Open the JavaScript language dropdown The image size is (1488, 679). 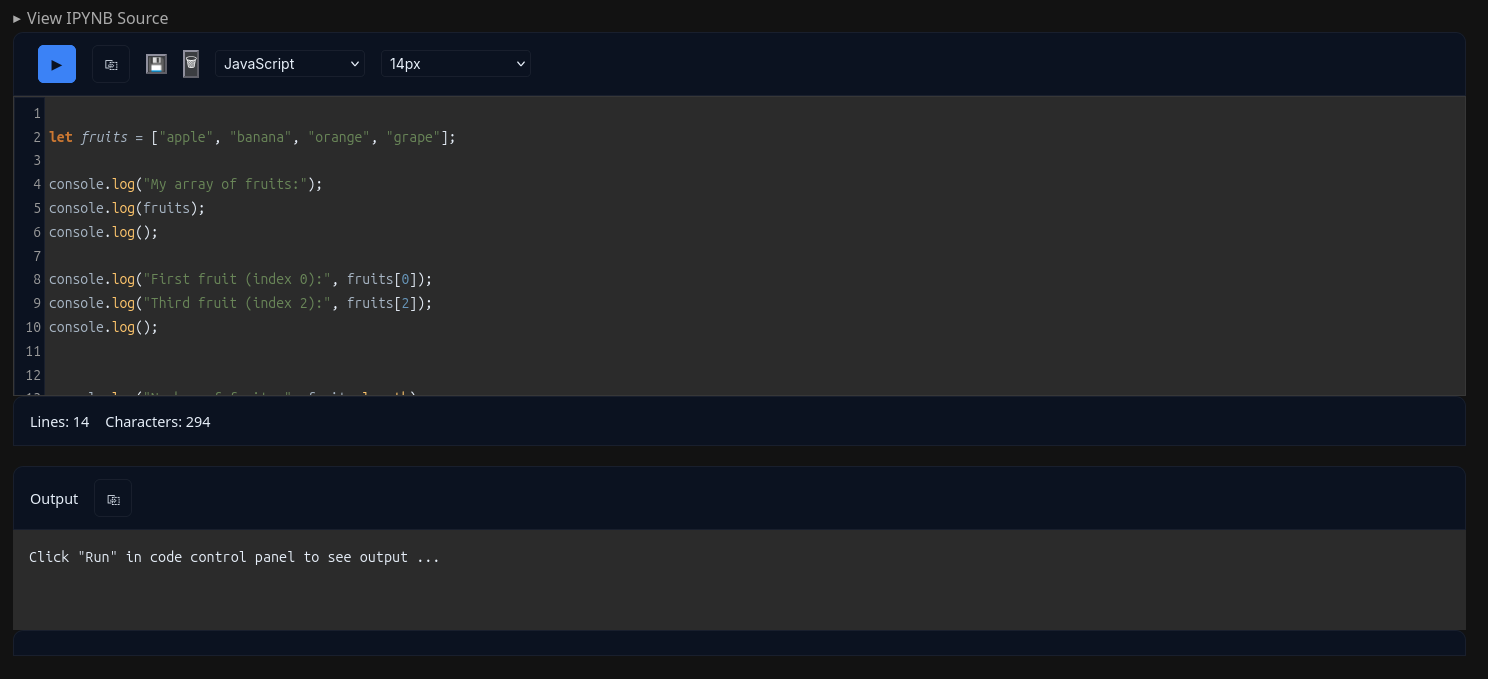pyautogui.click(x=290, y=64)
